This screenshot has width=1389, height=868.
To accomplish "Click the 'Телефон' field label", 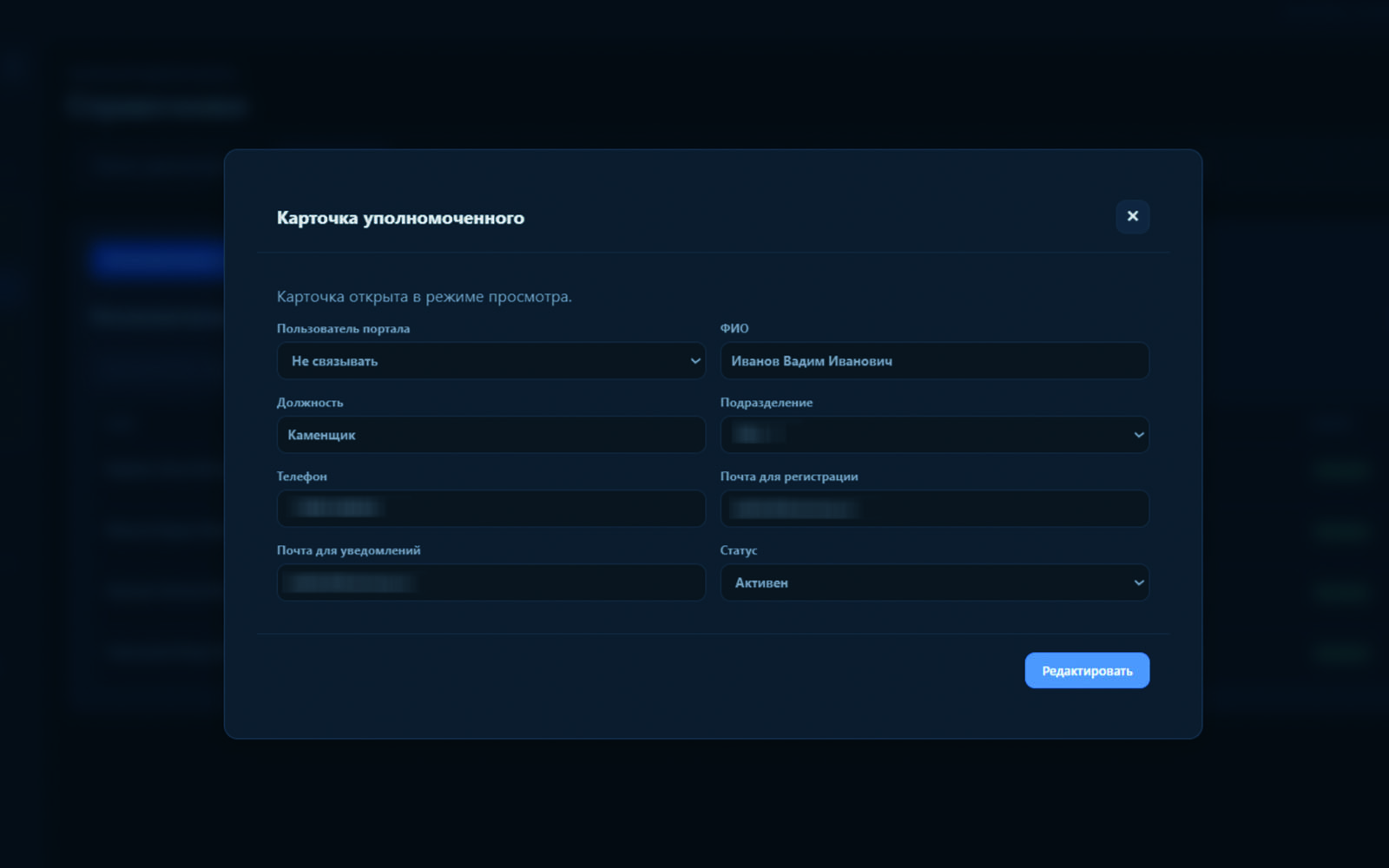I will 302,477.
